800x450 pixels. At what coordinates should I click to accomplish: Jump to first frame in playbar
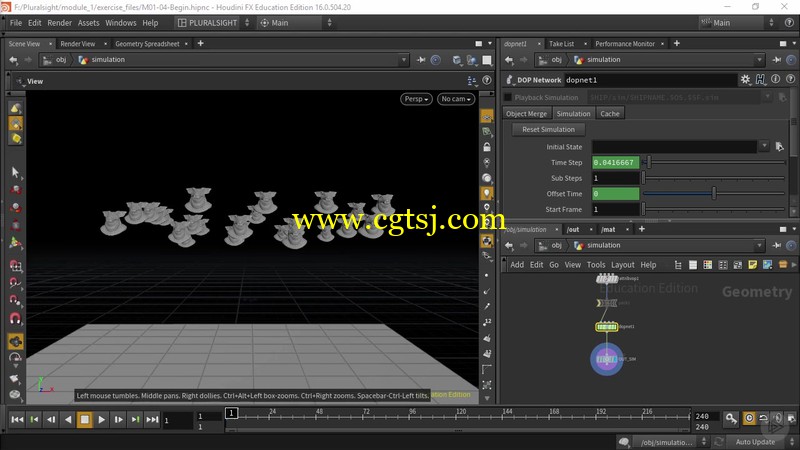(17, 419)
